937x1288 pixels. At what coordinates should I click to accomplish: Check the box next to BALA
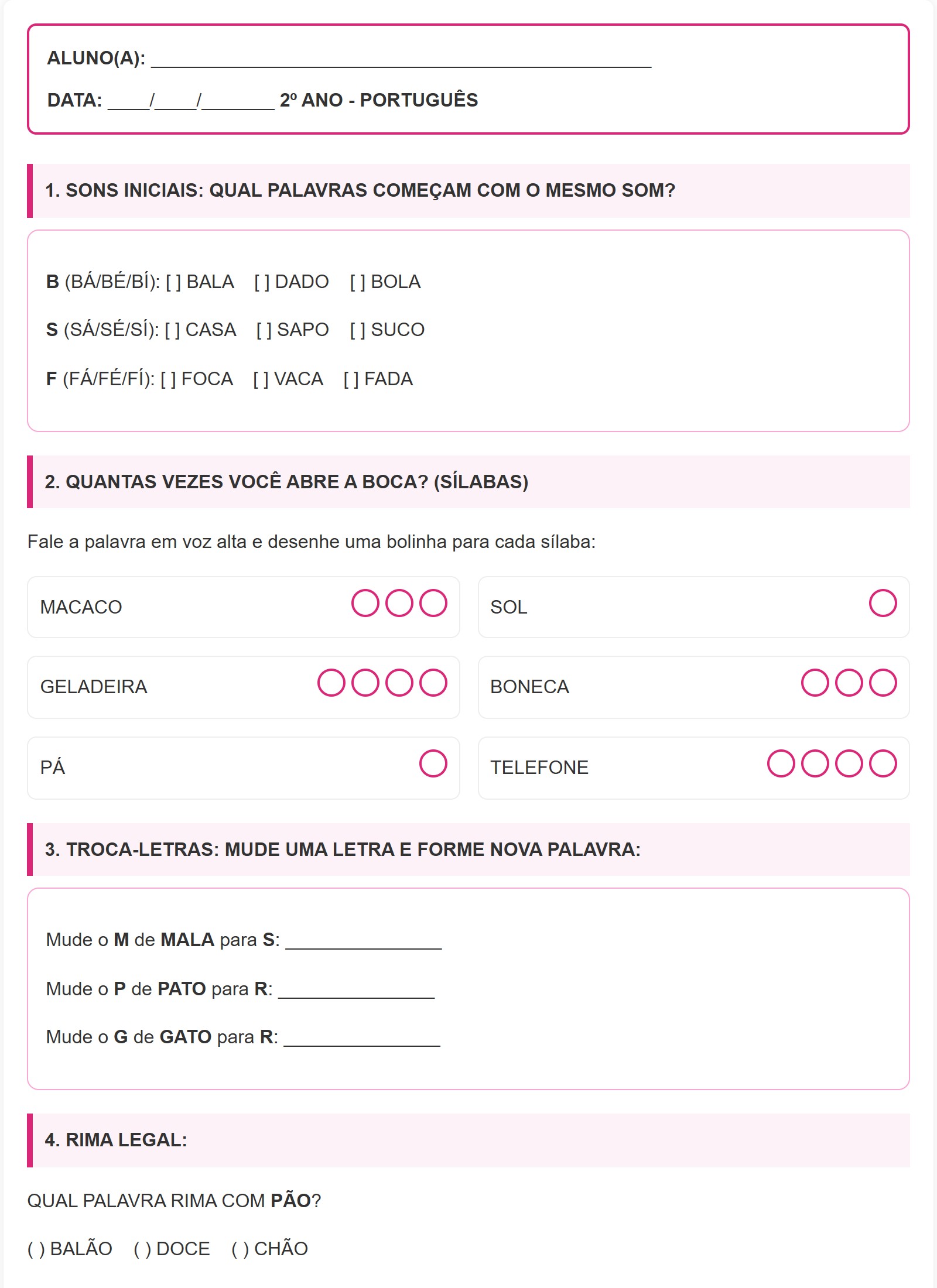173,282
